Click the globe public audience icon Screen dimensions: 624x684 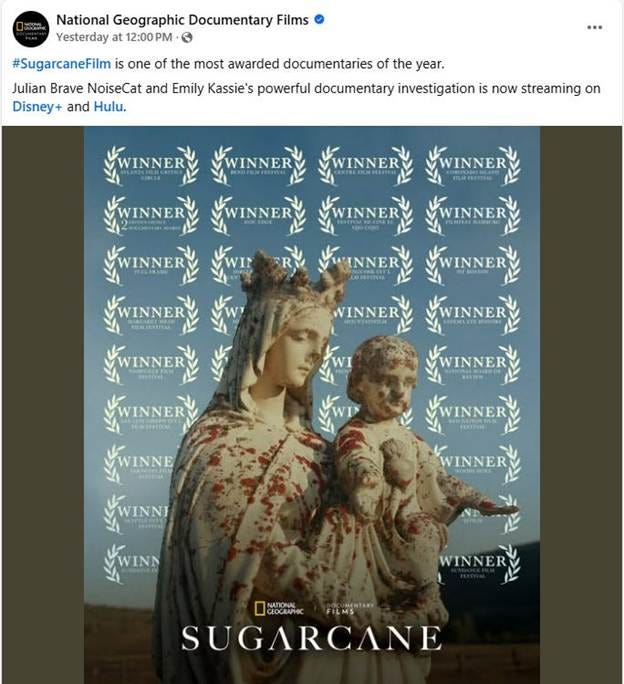point(187,38)
